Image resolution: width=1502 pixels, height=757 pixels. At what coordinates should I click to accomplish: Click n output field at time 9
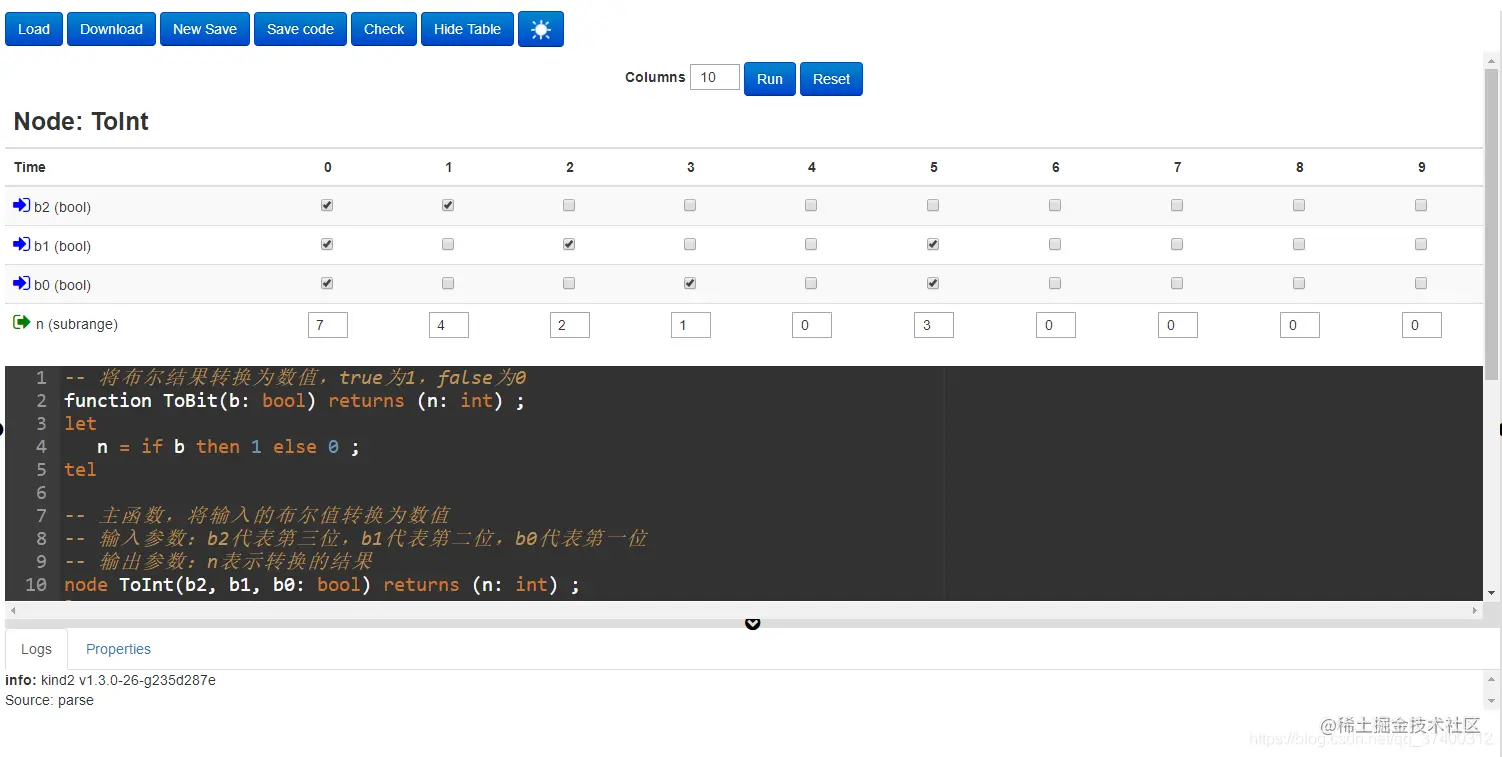[x=1422, y=325]
